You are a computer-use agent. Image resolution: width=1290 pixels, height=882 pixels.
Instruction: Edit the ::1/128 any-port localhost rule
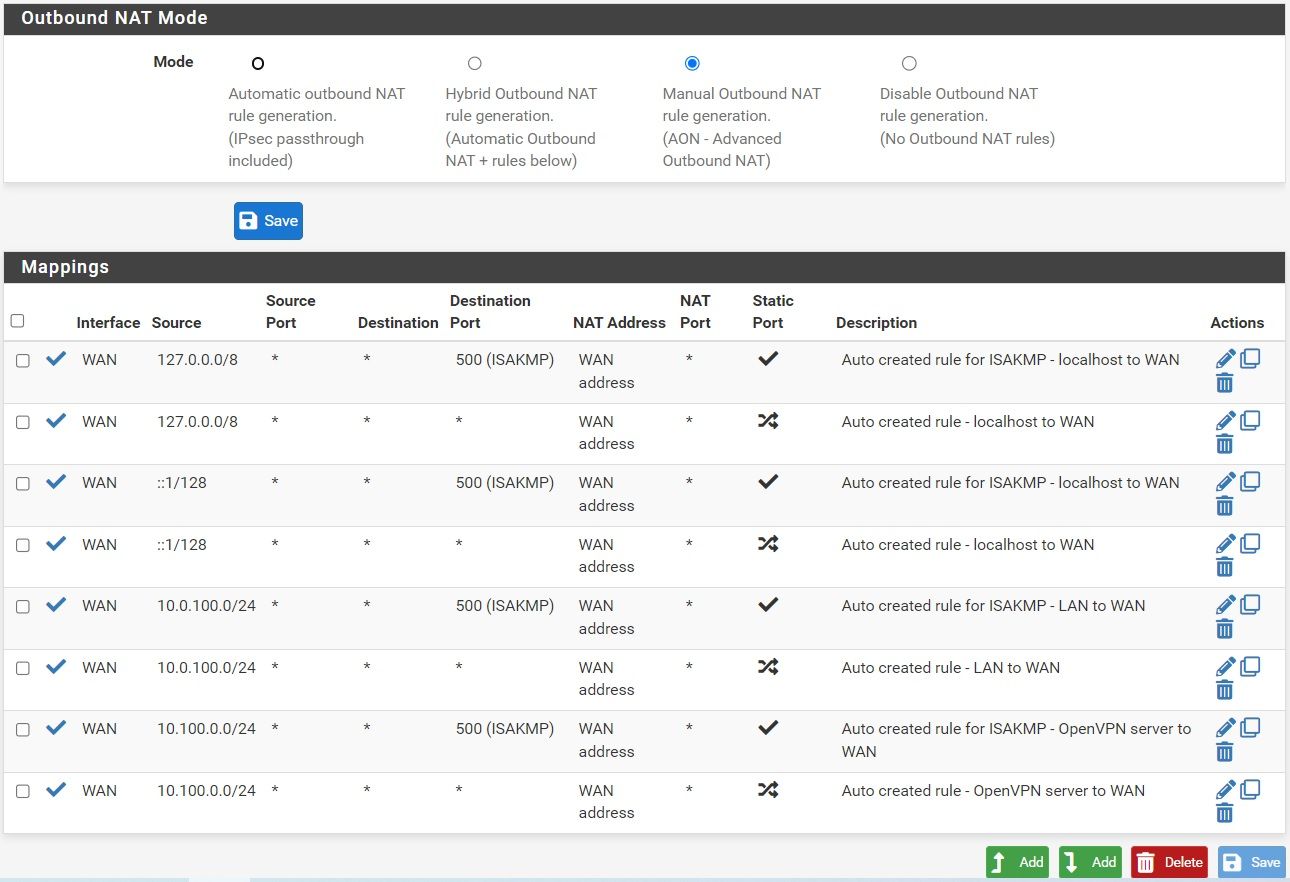(1226, 544)
